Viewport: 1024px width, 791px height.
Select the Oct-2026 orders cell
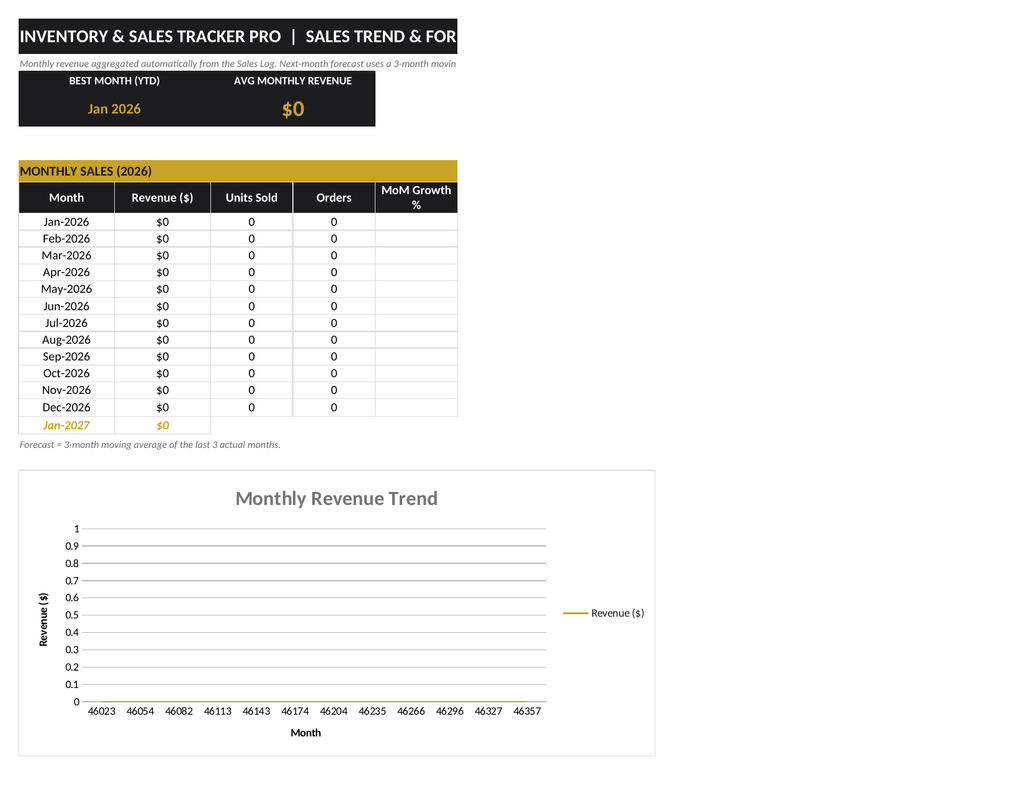[334, 374]
